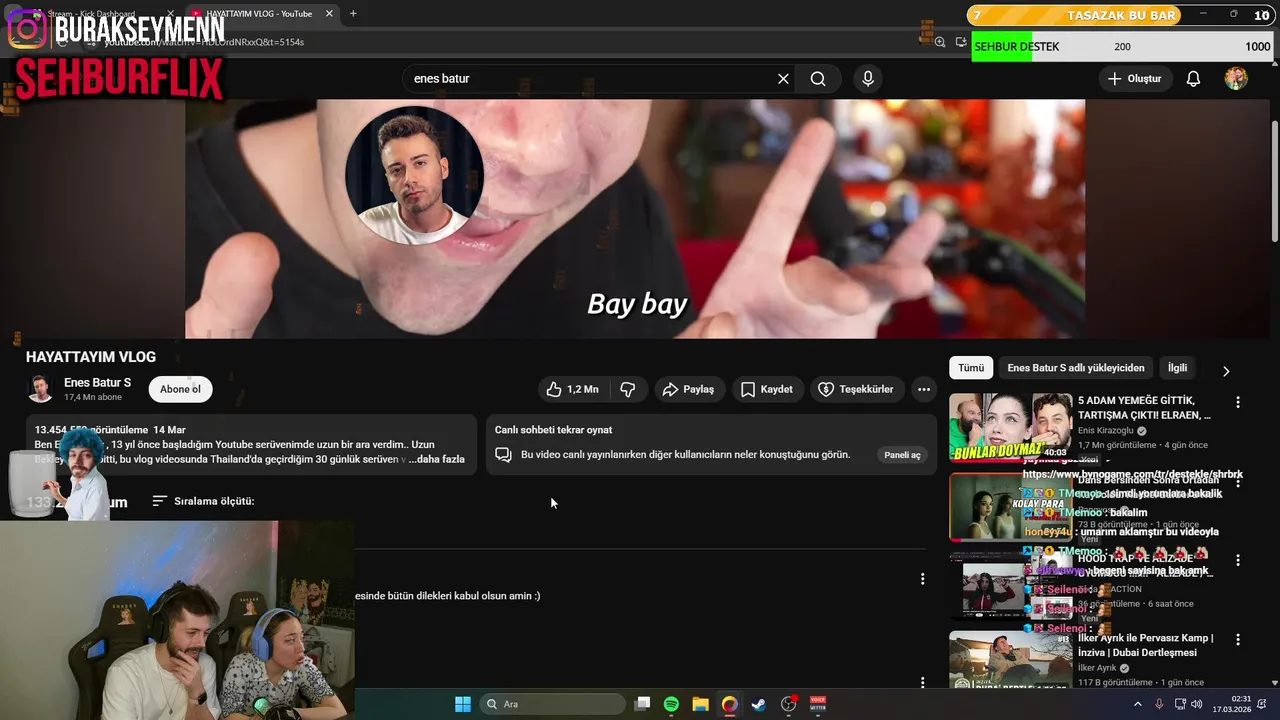Viewport: 1280px width, 720px height.
Task: Click the HAYATTAYIM VLOG video title
Action: tap(91, 357)
